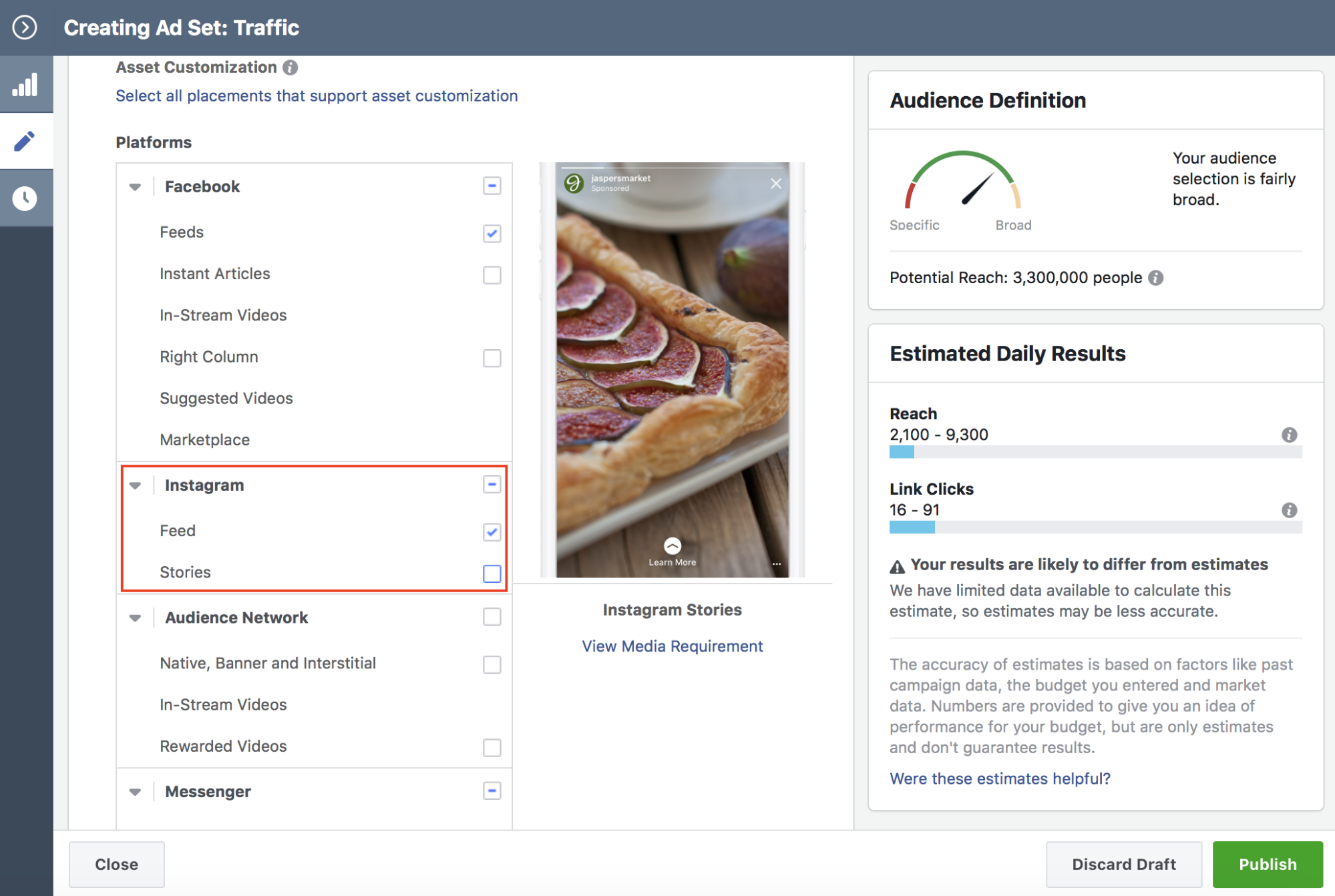This screenshot has height=896, width=1335.
Task: Click the three-dot options icon in story preview
Action: pyautogui.click(x=777, y=564)
